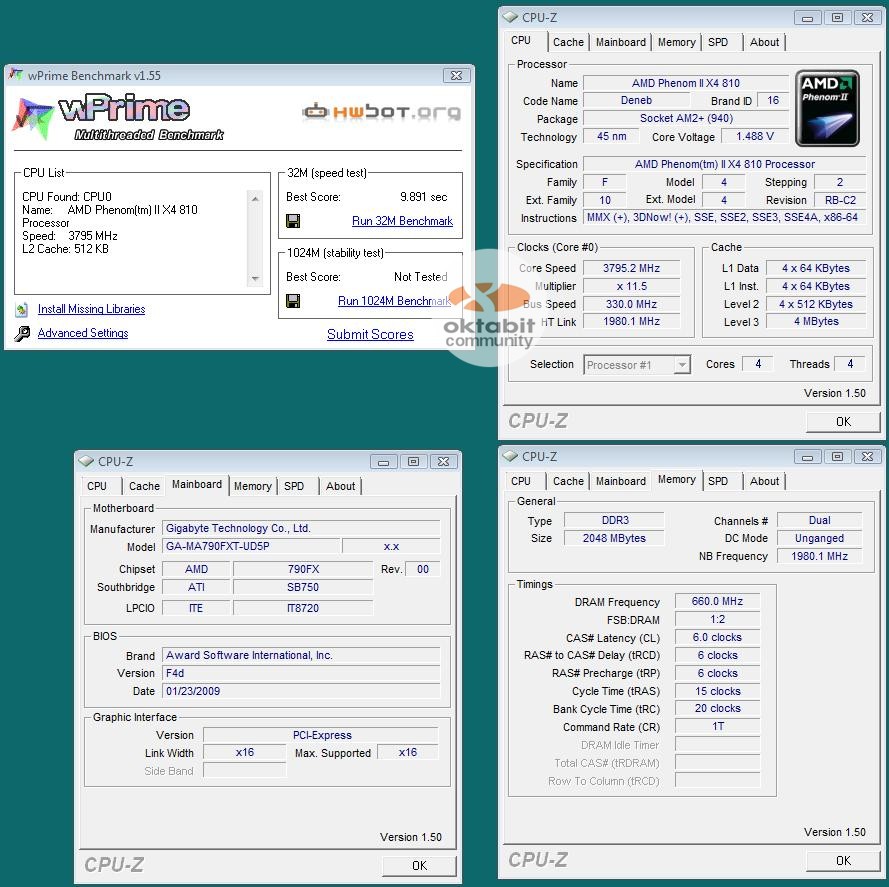Screen dimensions: 889x887
Task: Open About tab in Memory CPU-Z window
Action: (764, 481)
